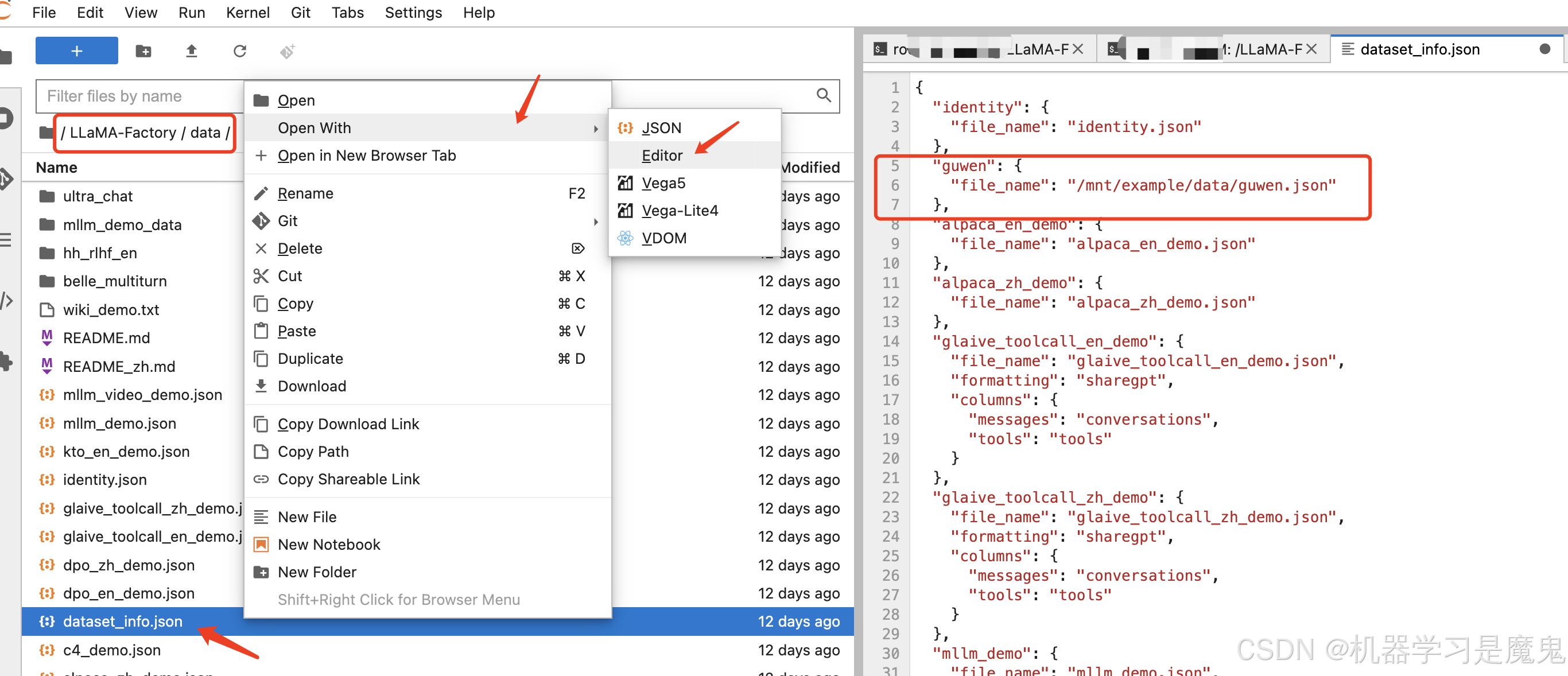The width and height of the screenshot is (1568, 676).
Task: Choose Open in the context menu
Action: pos(428,100)
